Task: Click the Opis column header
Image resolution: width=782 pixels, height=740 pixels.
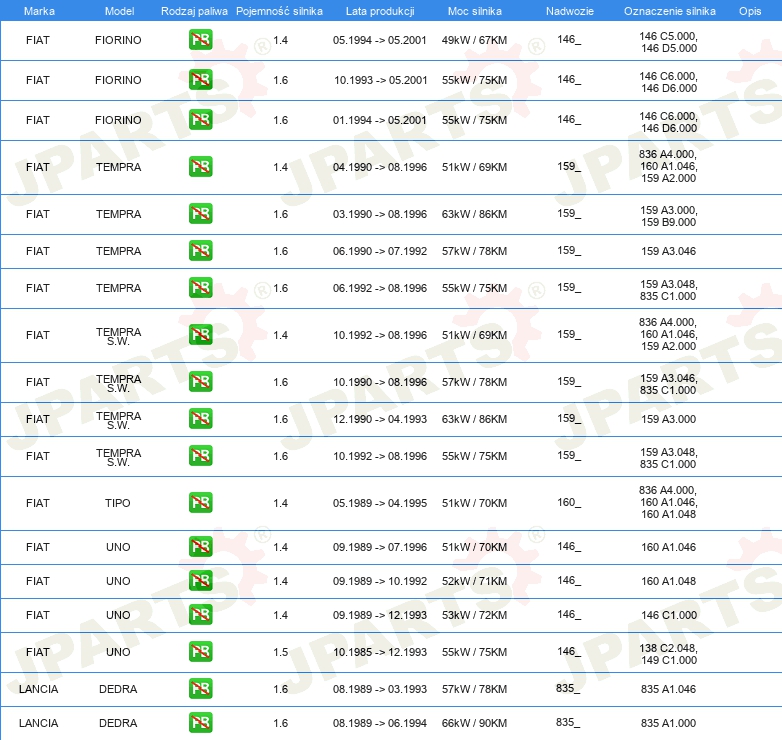Action: (x=749, y=11)
